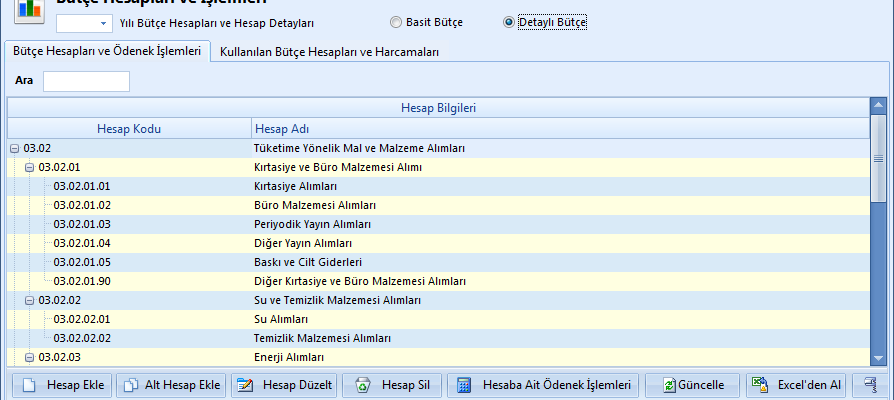Click the Hesap Ekle page icon
The width and height of the screenshot is (894, 400).
pos(29,385)
